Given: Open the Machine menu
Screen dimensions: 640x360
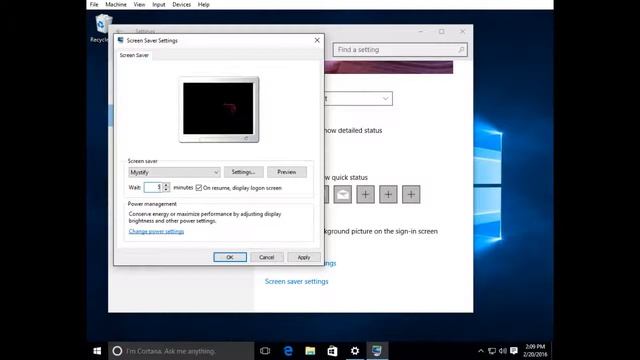Looking at the screenshot, I should point(116,4).
